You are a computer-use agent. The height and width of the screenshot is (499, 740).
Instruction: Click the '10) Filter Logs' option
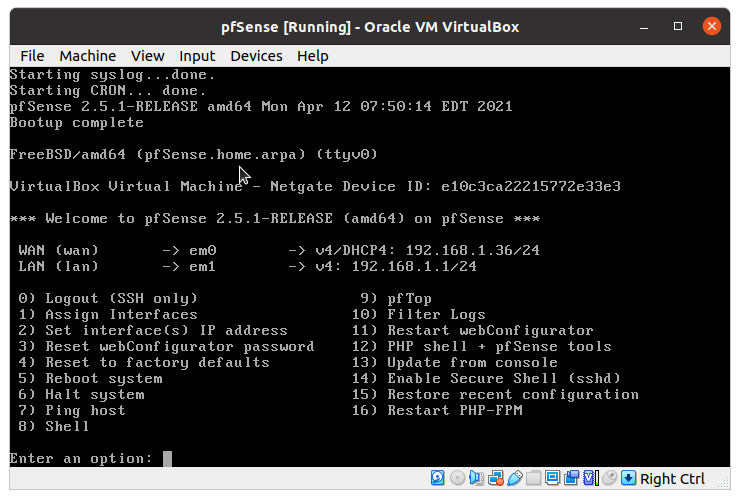click(419, 314)
